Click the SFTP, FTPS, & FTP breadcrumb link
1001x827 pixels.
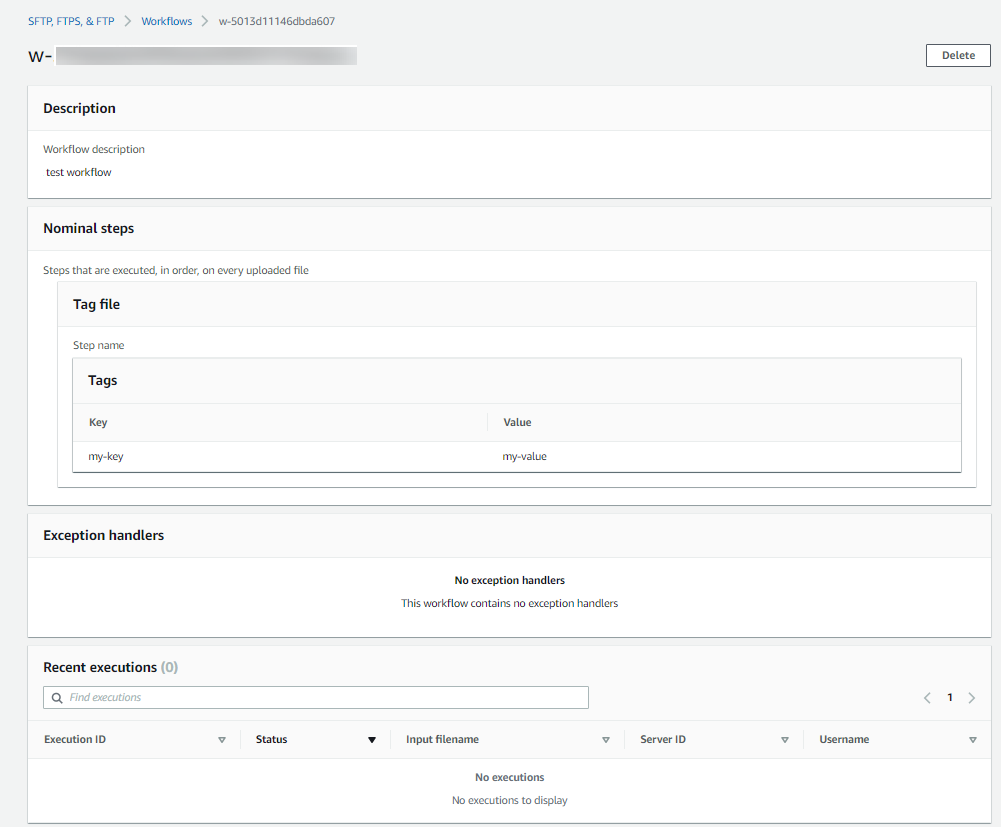point(71,21)
